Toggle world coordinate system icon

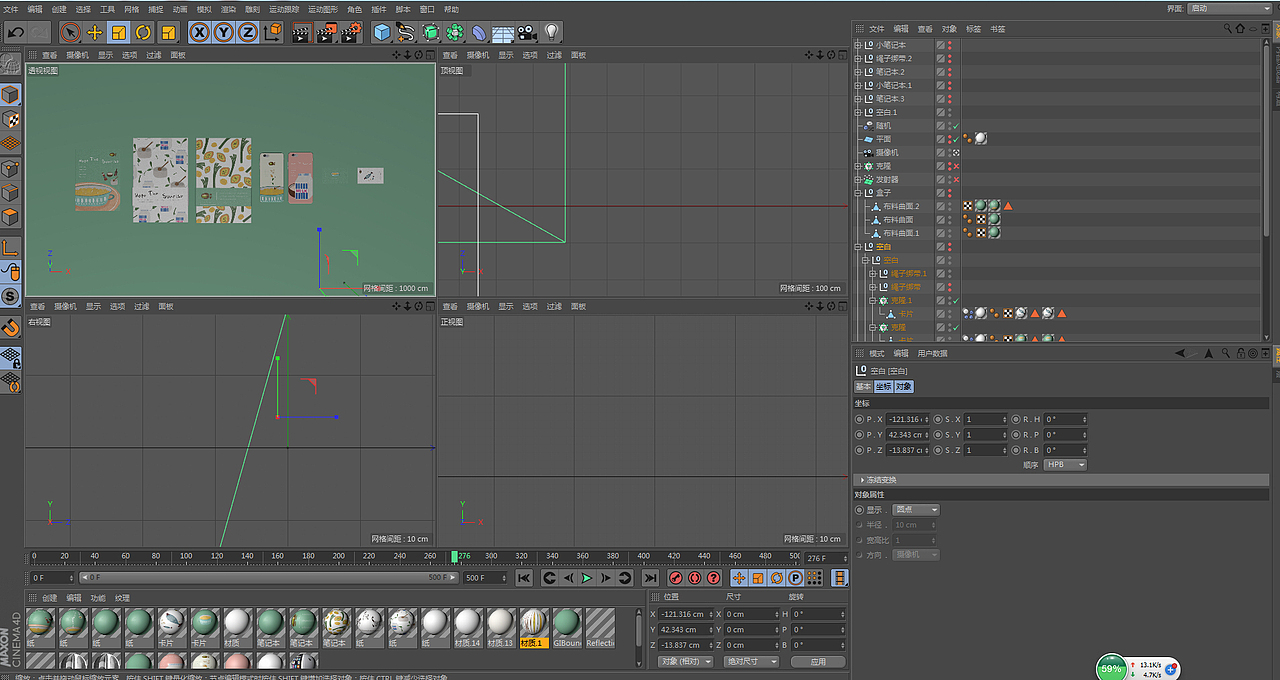(x=273, y=32)
